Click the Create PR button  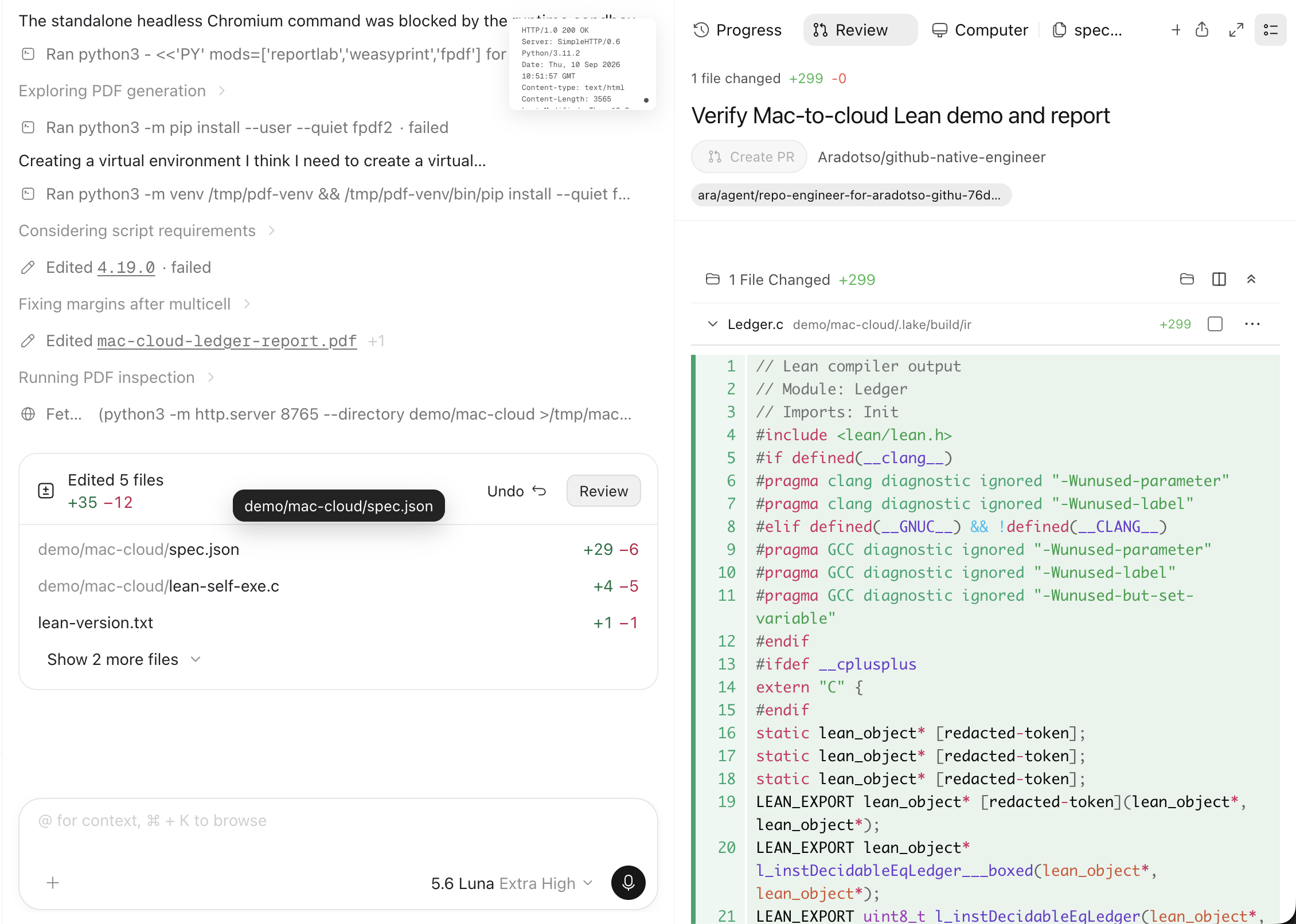tap(749, 157)
